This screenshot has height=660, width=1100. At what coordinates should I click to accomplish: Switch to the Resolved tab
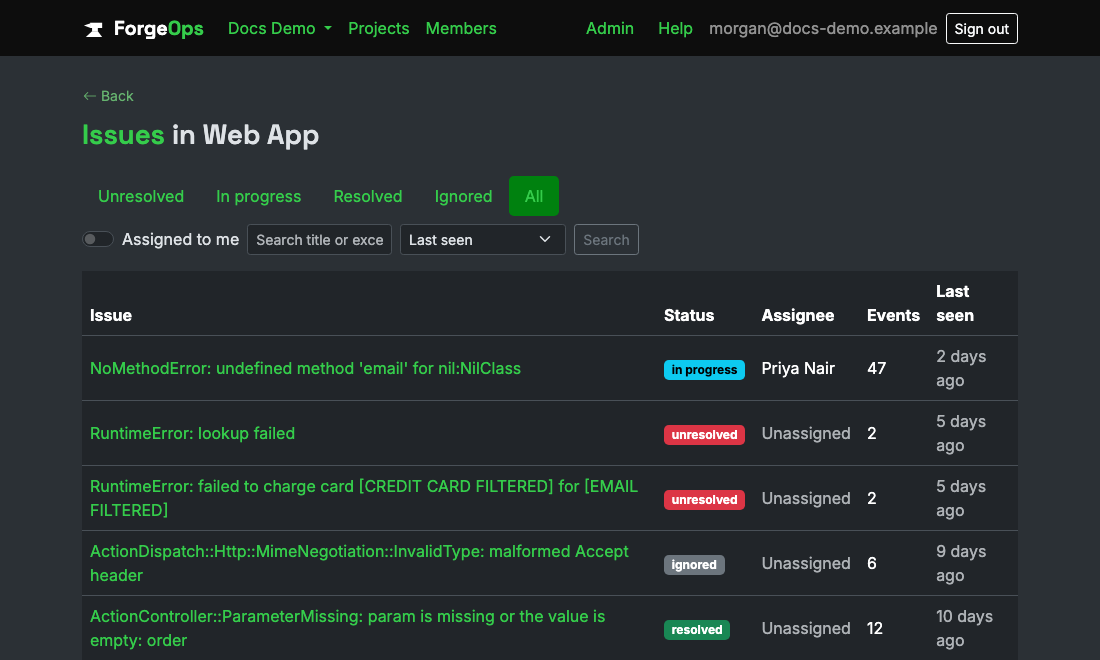(x=368, y=196)
